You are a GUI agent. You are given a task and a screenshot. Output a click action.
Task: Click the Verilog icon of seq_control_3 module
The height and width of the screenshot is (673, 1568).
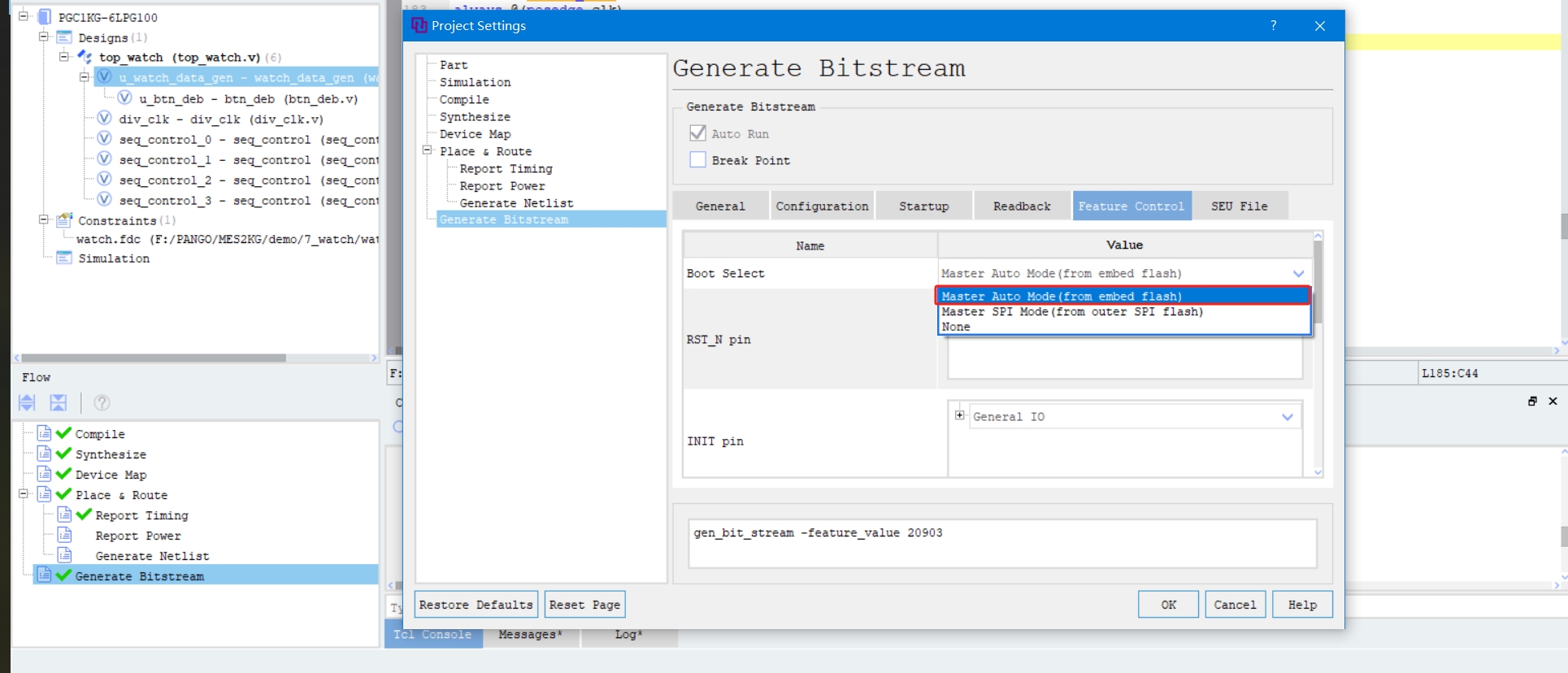tap(104, 199)
